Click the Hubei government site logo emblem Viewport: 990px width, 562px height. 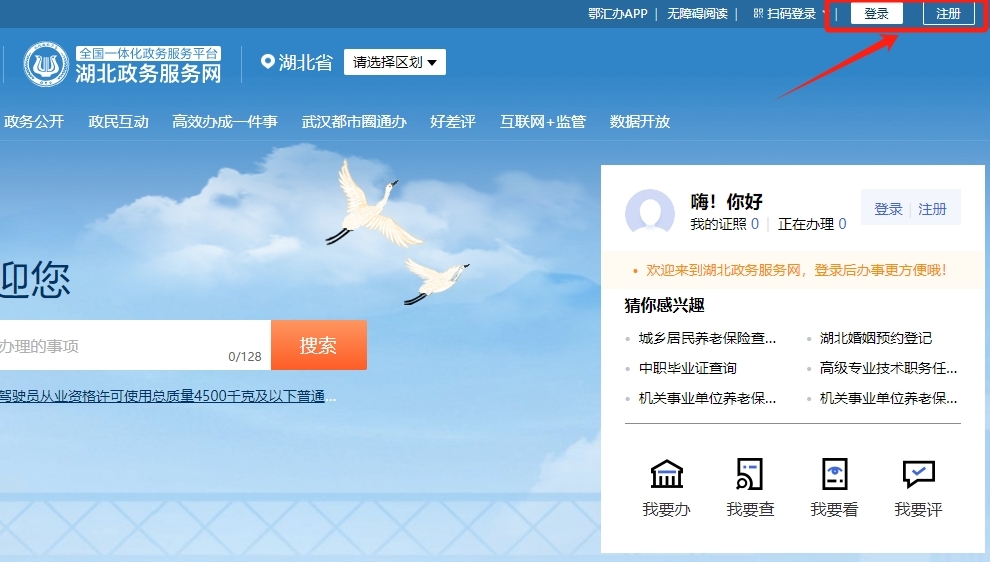[x=46, y=64]
